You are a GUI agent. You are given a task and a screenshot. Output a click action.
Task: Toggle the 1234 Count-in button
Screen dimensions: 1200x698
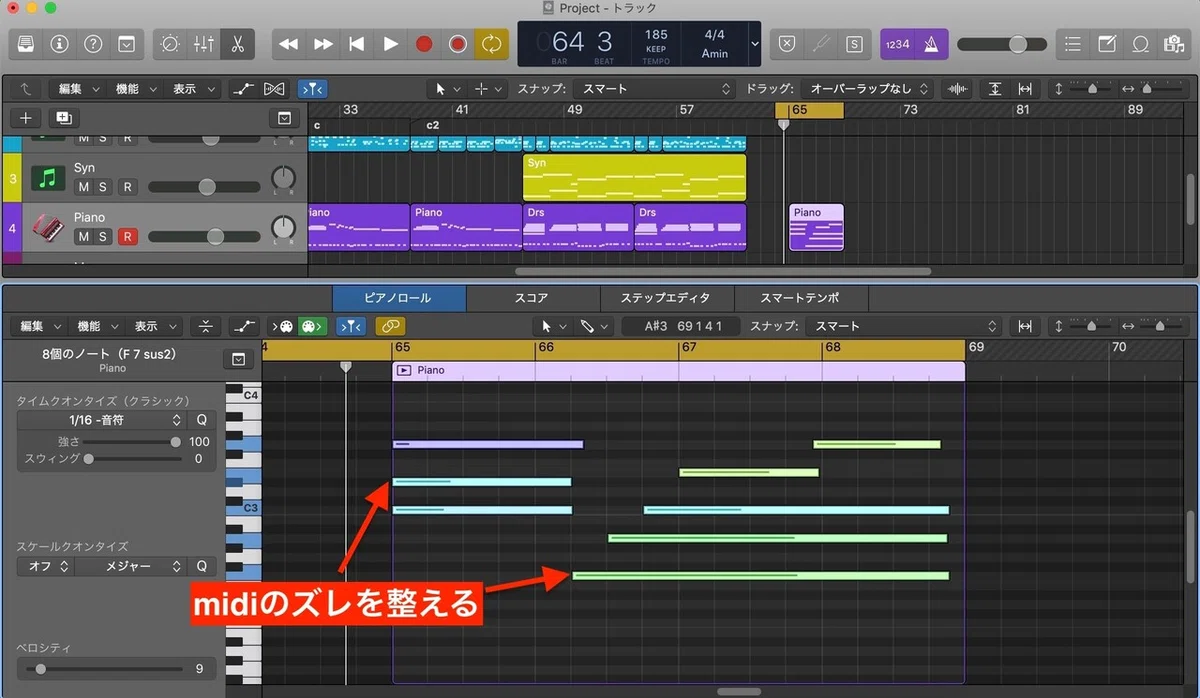[897, 44]
